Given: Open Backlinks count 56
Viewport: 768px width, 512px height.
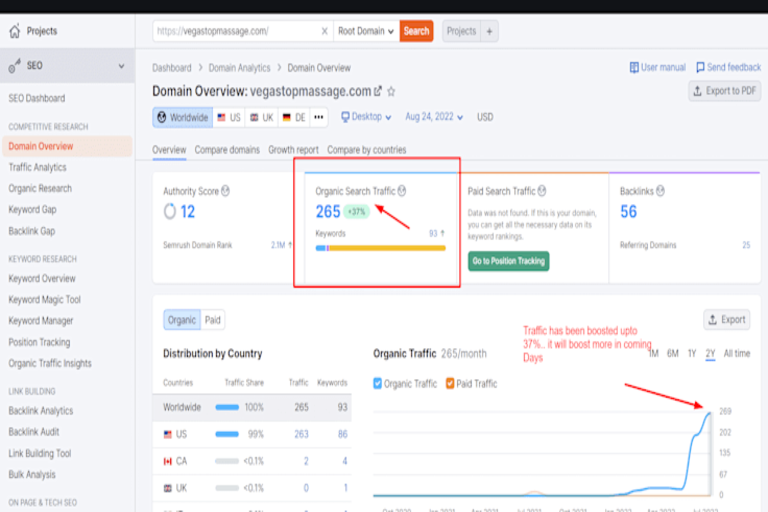Looking at the screenshot, I should coord(628,212).
